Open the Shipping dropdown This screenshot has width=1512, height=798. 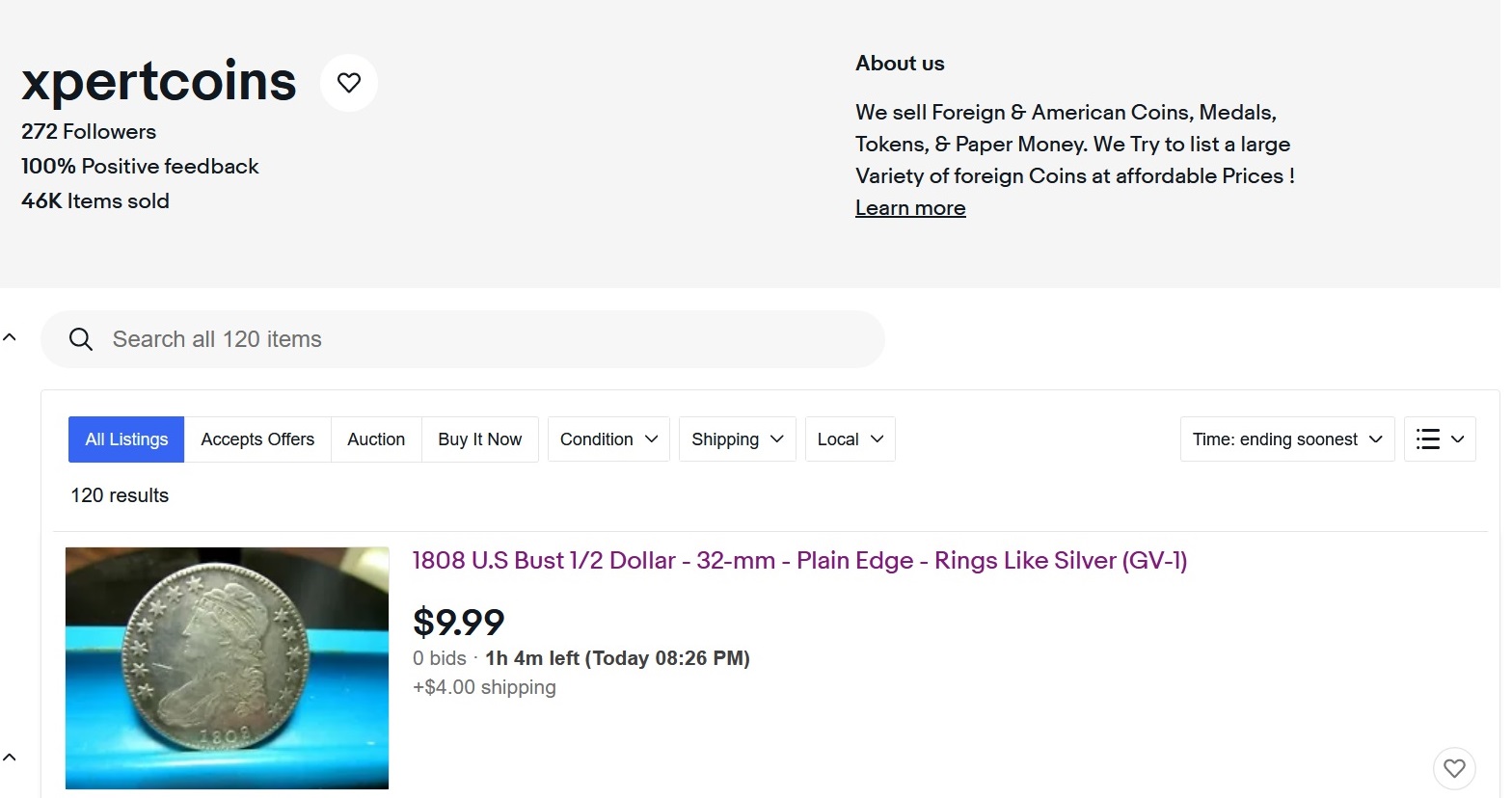(738, 439)
